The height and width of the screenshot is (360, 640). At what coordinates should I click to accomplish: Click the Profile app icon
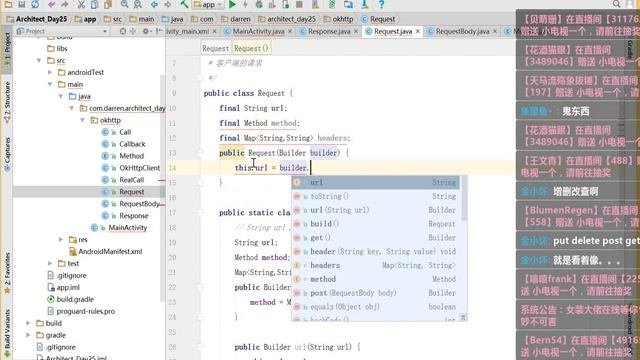point(272,4)
